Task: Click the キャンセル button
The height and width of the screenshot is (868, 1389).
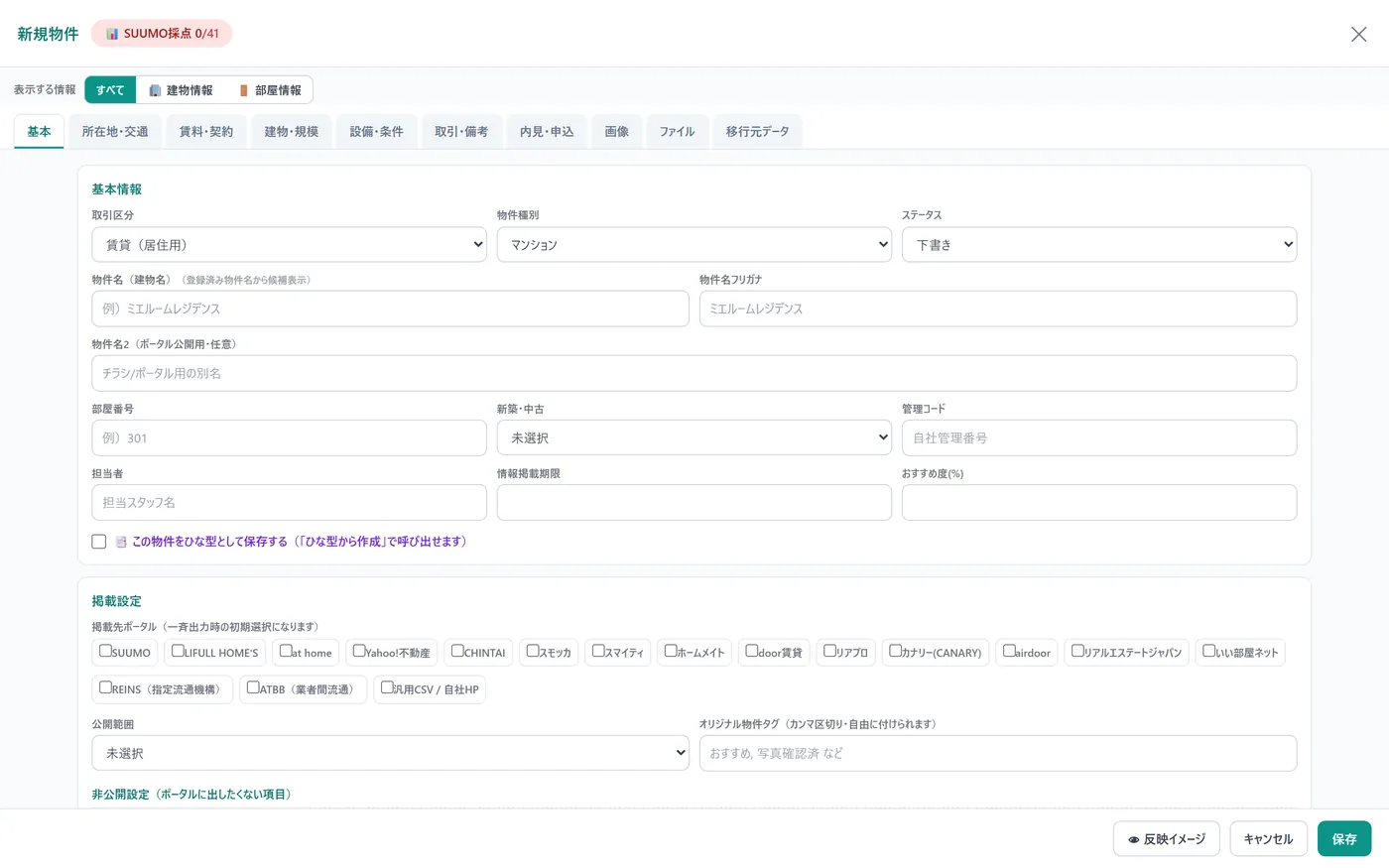Action: 1268,839
